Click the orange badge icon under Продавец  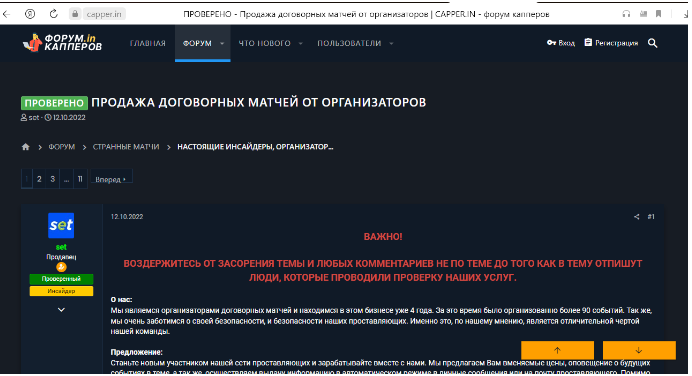[x=61, y=267]
